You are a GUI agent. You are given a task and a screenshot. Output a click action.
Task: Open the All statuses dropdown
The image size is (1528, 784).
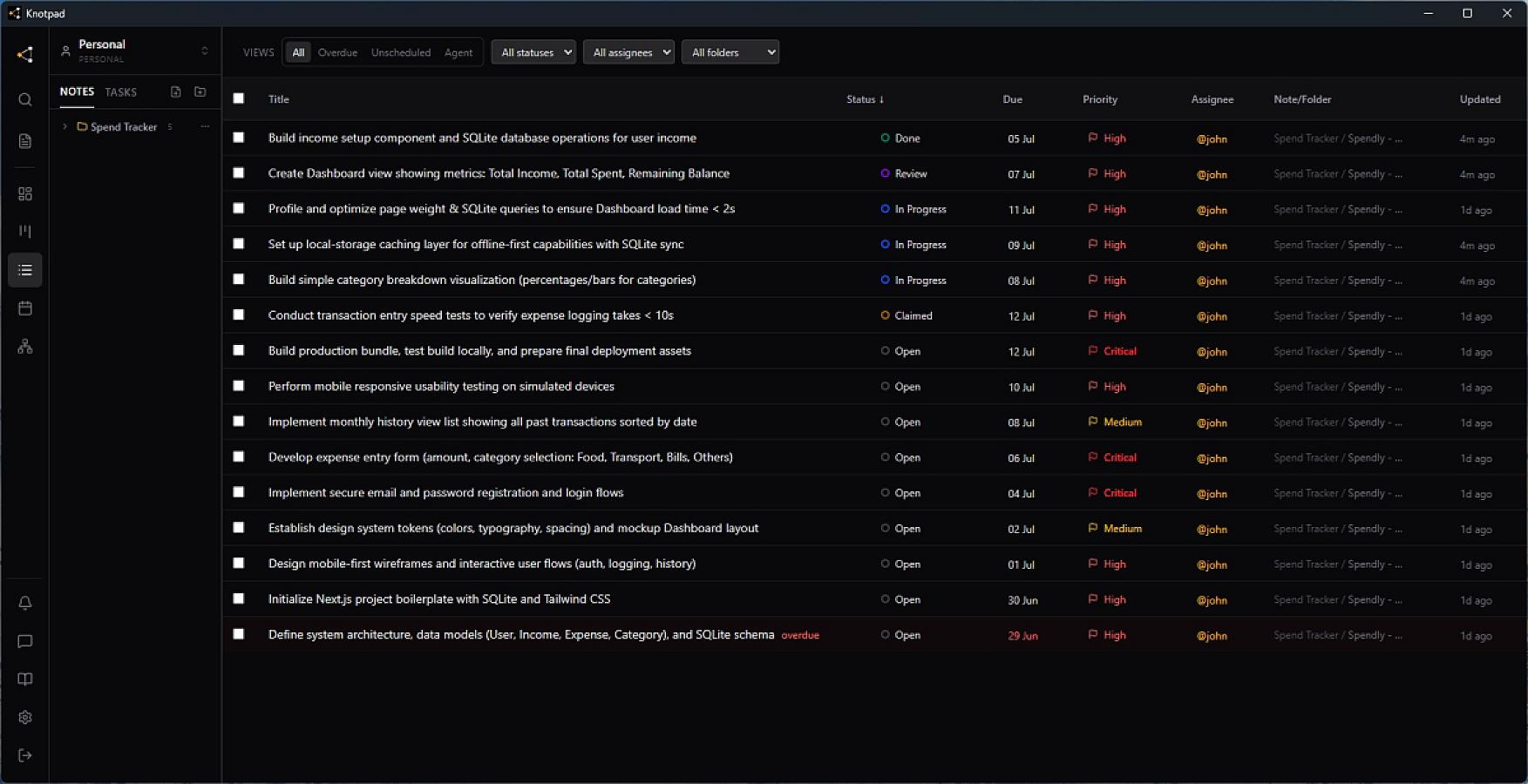(x=533, y=52)
